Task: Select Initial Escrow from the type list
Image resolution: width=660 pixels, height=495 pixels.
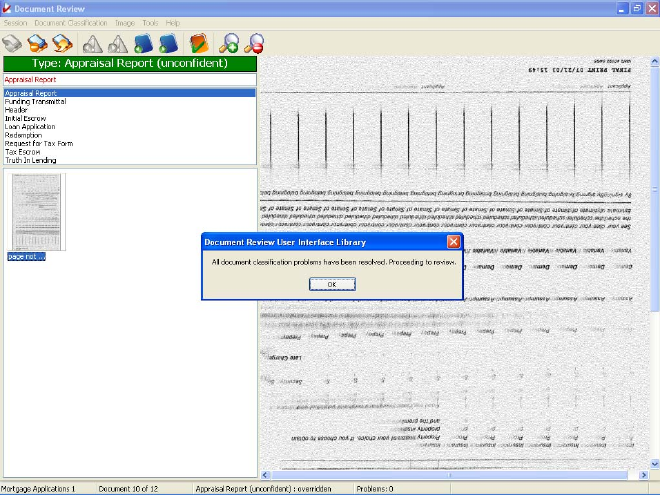Action: (x=26, y=118)
